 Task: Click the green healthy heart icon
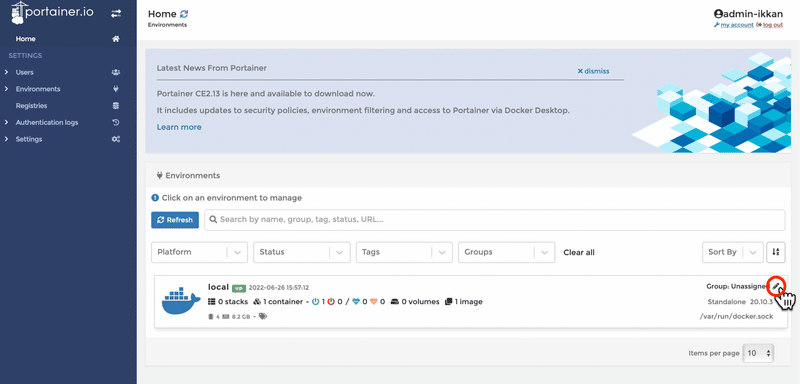click(356, 302)
